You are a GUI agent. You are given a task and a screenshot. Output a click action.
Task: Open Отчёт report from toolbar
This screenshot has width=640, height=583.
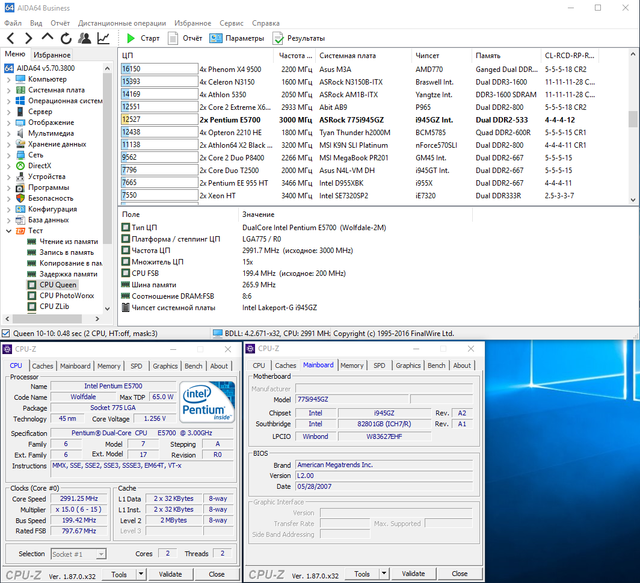tap(185, 38)
